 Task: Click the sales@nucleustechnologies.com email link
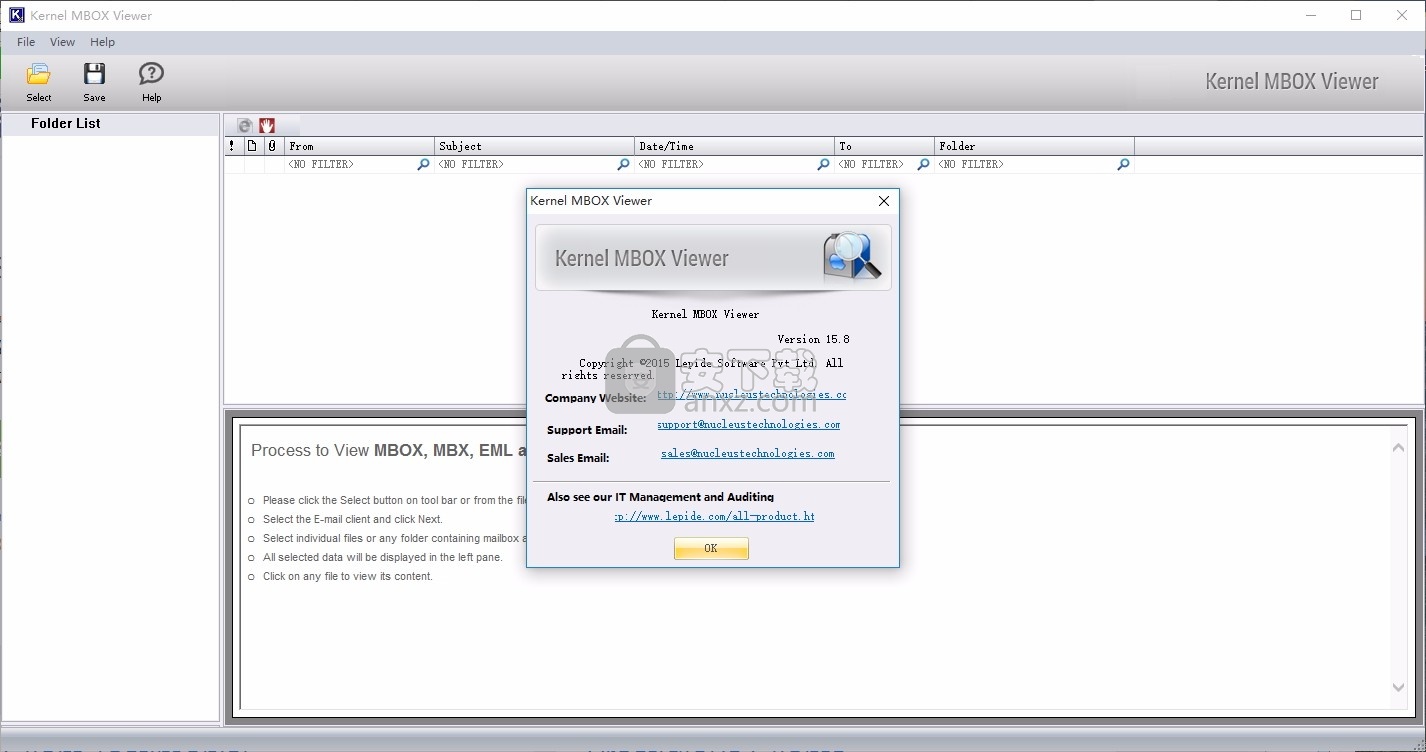click(747, 454)
